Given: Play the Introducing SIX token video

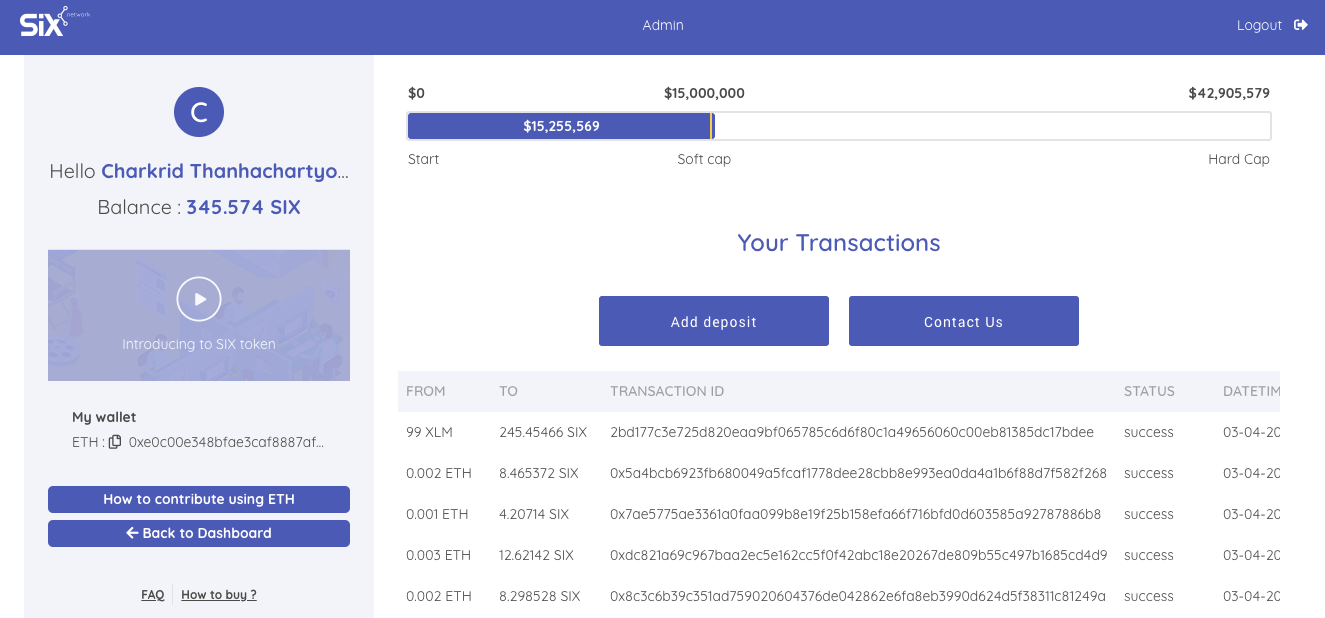Looking at the screenshot, I should 199,298.
